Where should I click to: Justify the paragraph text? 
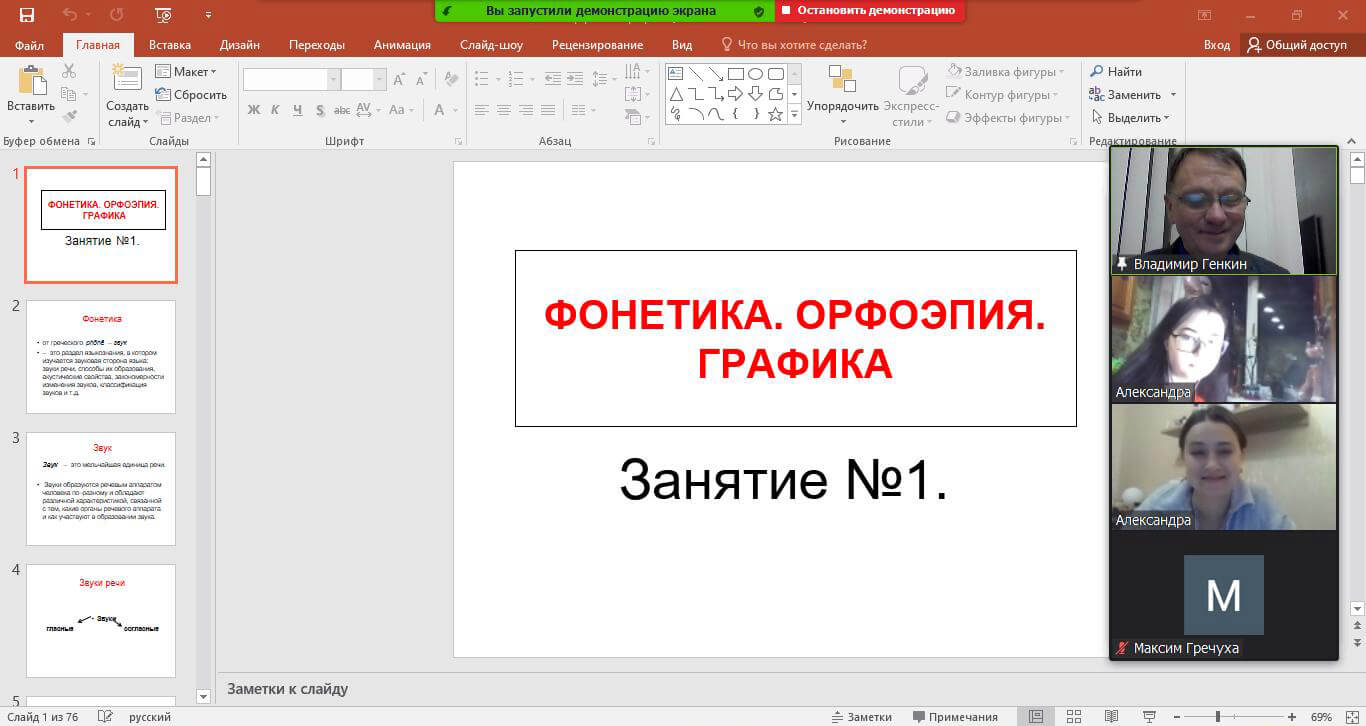point(549,110)
